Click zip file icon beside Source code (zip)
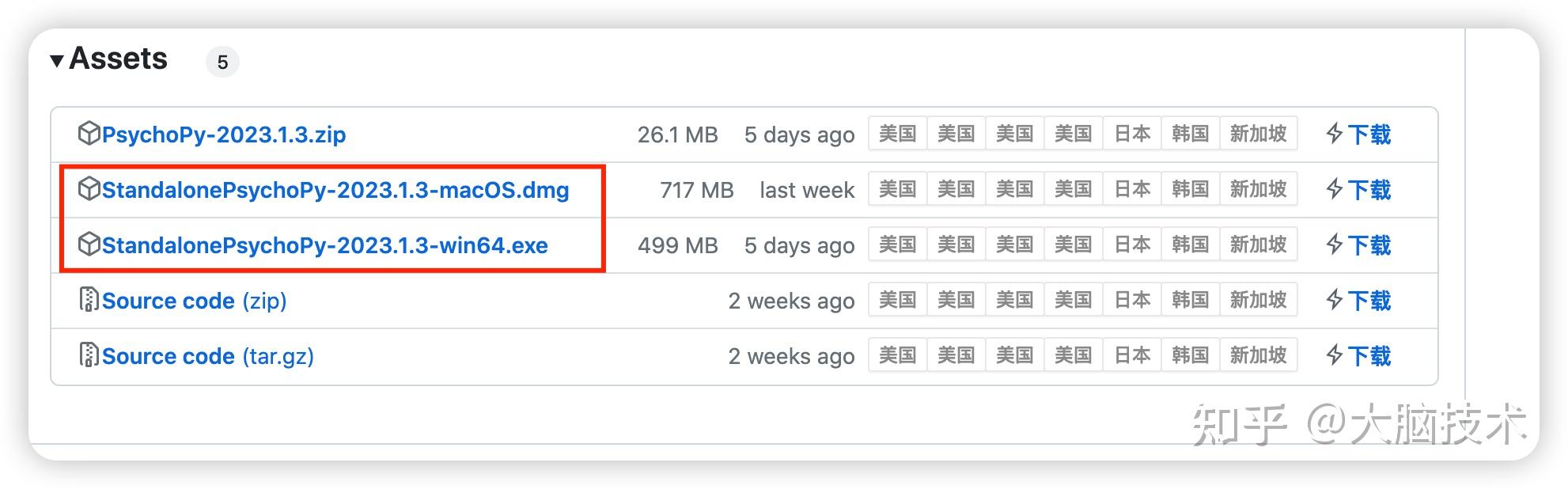 (89, 300)
